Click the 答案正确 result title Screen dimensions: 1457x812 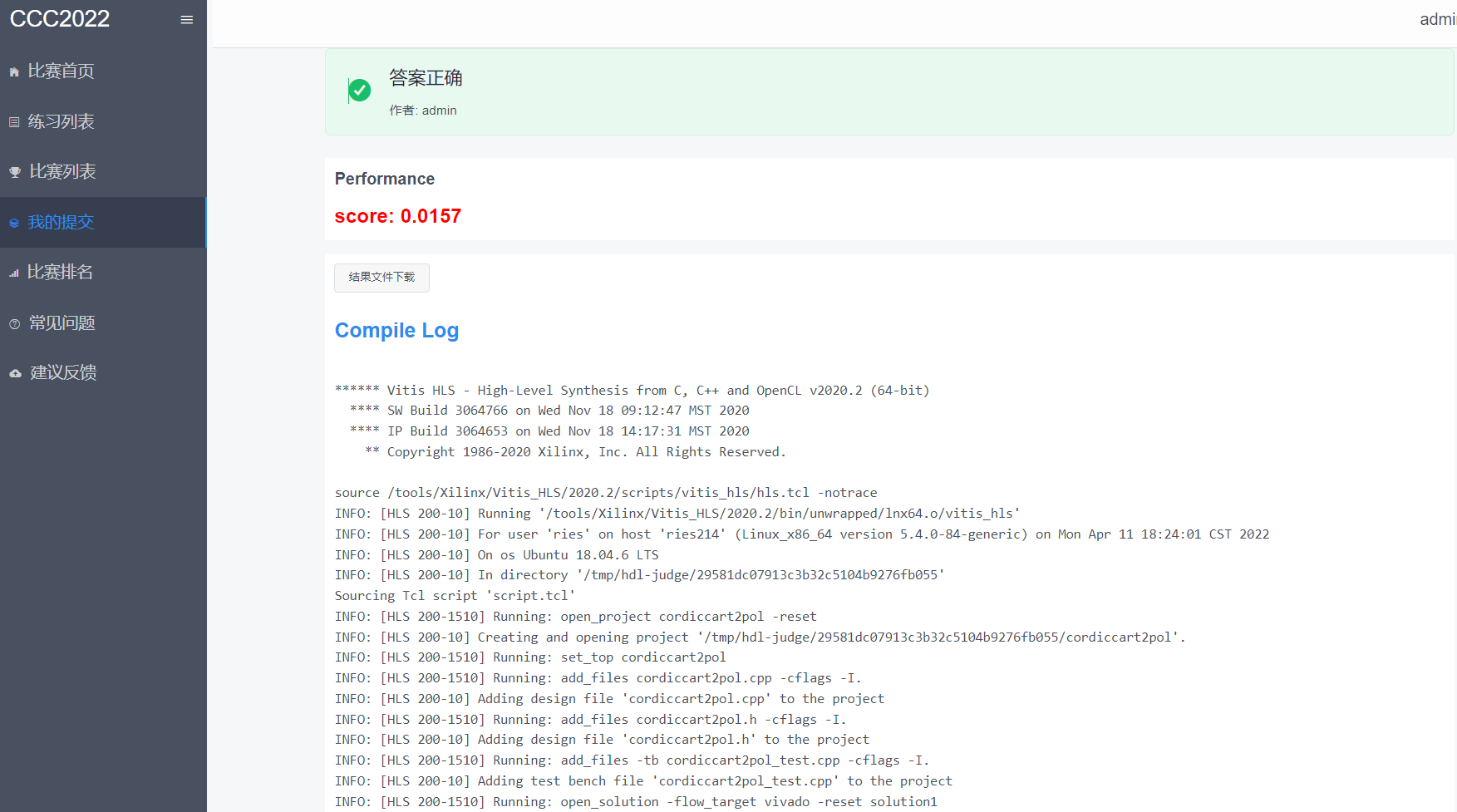point(426,78)
